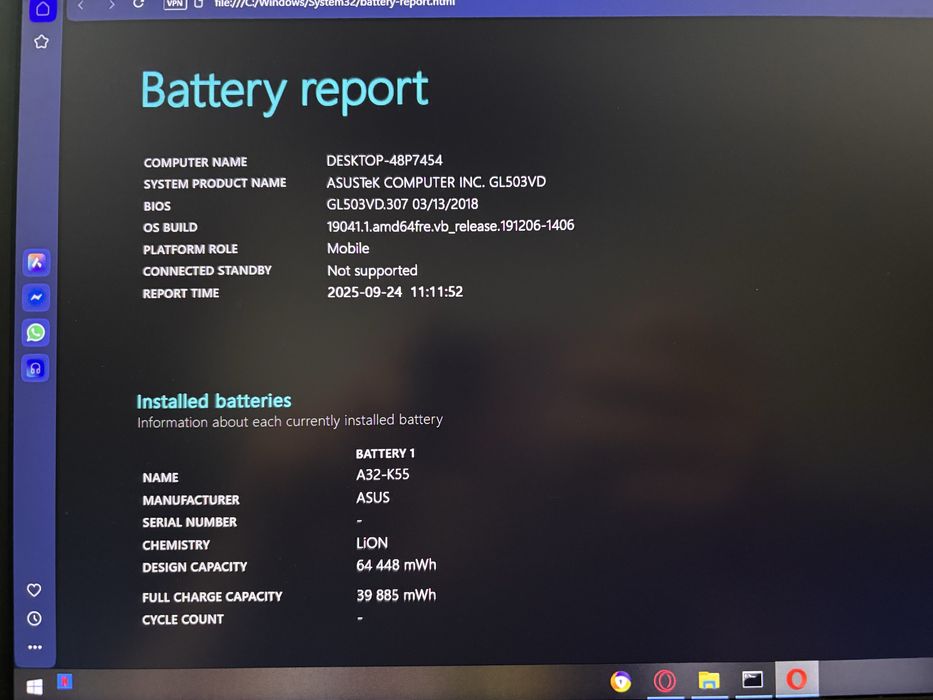This screenshot has height=700, width=933.
Task: Select the OS build value 19041.1.amd64fre
Action: [450, 226]
